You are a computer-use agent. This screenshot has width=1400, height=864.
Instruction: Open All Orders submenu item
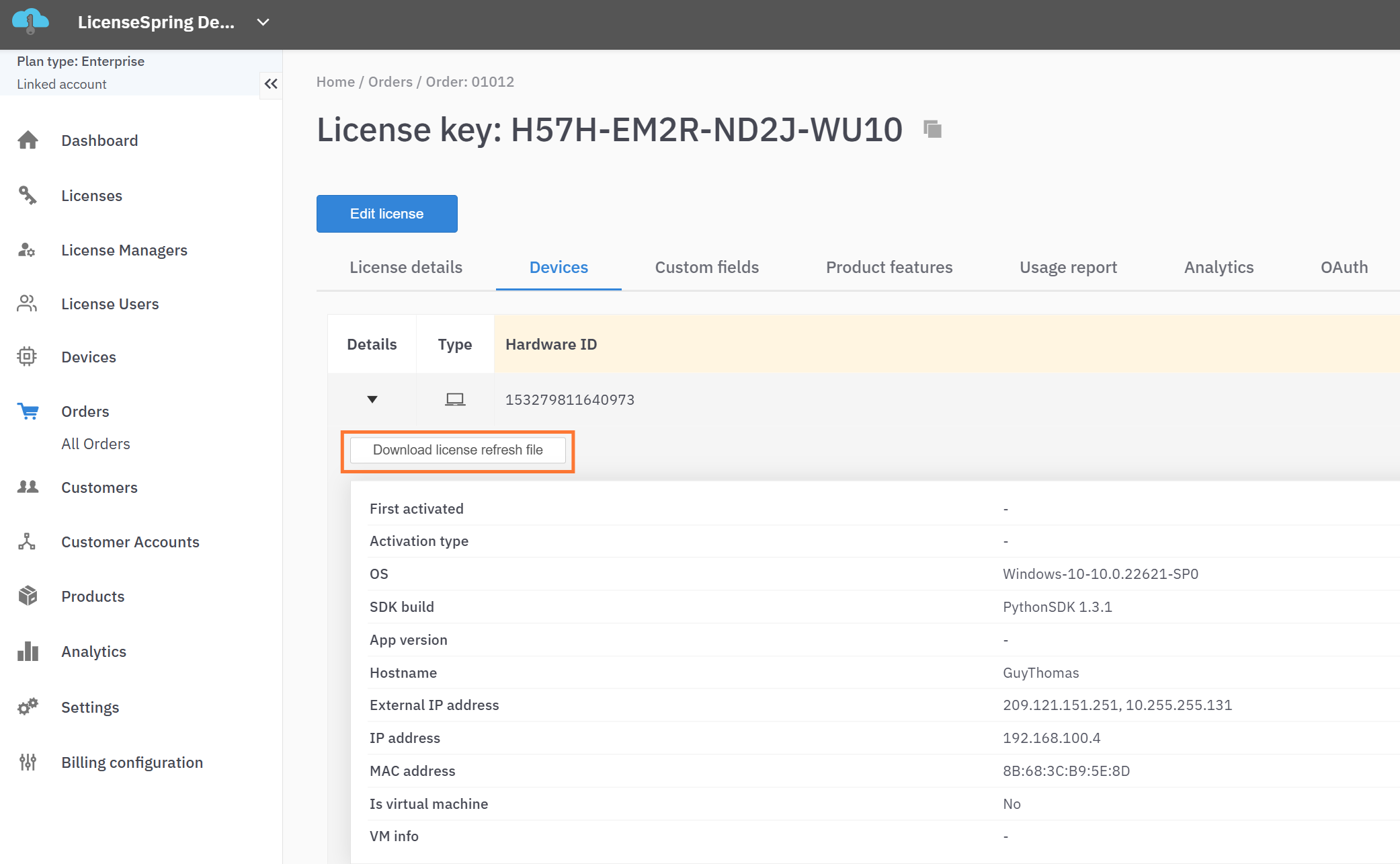[x=95, y=444]
